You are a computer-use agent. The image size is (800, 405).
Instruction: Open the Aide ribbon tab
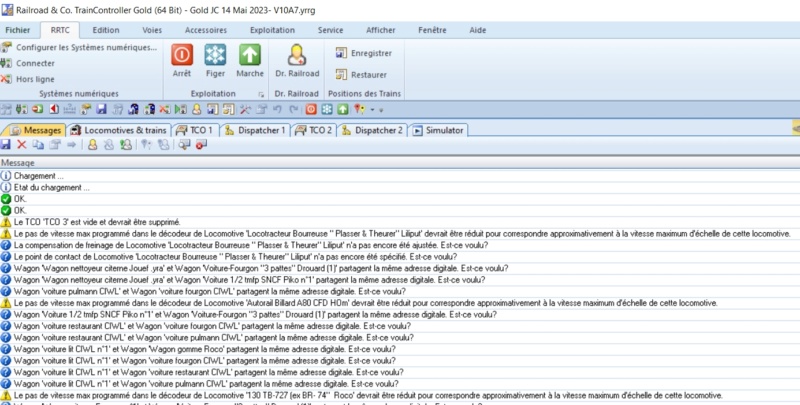(478, 30)
